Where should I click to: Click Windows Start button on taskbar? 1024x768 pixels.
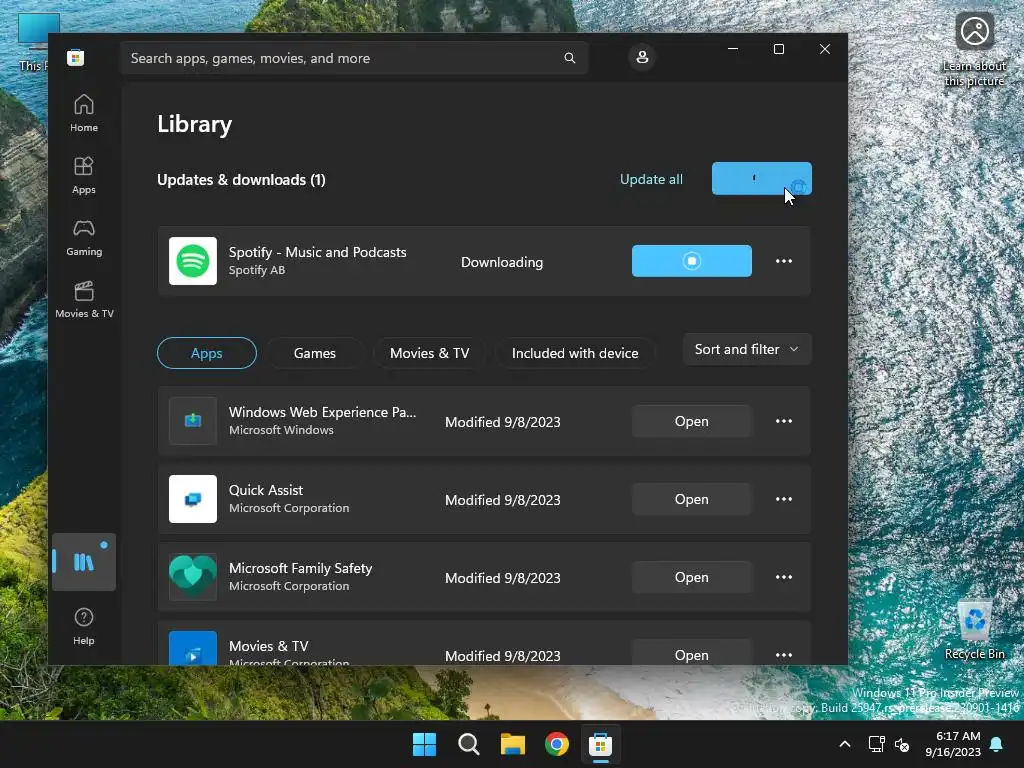pyautogui.click(x=424, y=744)
